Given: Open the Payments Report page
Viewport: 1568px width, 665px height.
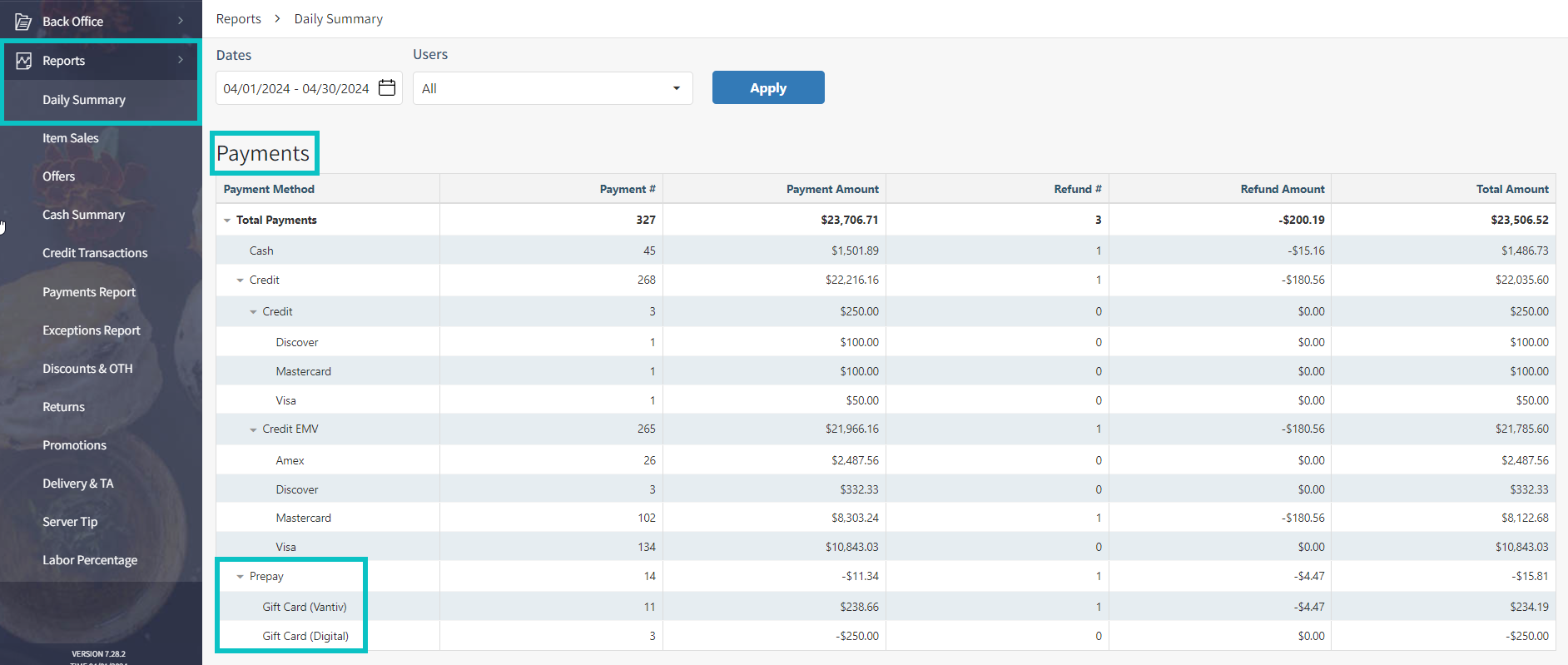Looking at the screenshot, I should (89, 292).
